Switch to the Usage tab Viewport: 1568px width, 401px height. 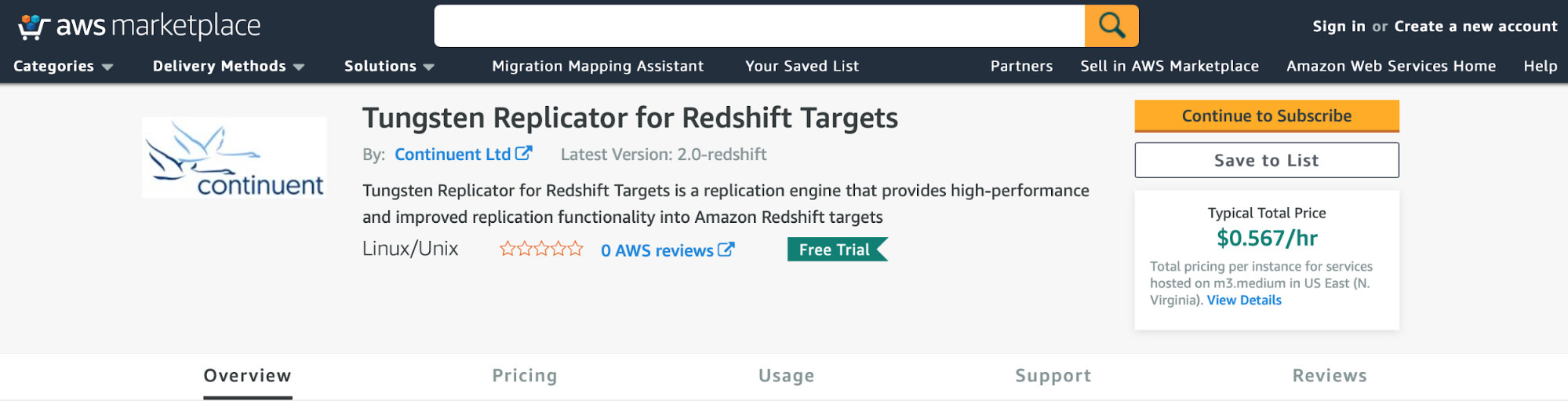coord(786,376)
